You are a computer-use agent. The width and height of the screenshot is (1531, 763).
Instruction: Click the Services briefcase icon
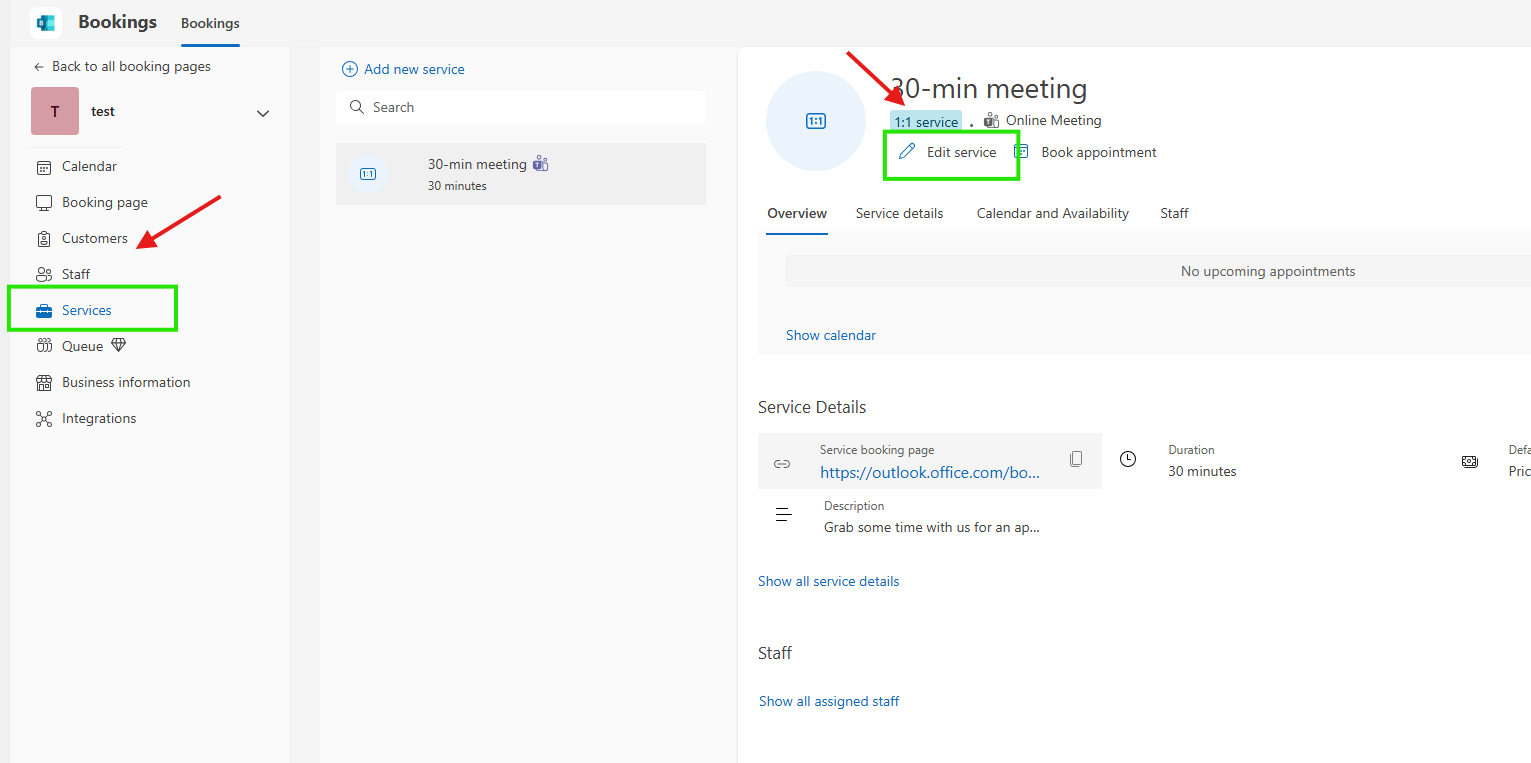(44, 311)
